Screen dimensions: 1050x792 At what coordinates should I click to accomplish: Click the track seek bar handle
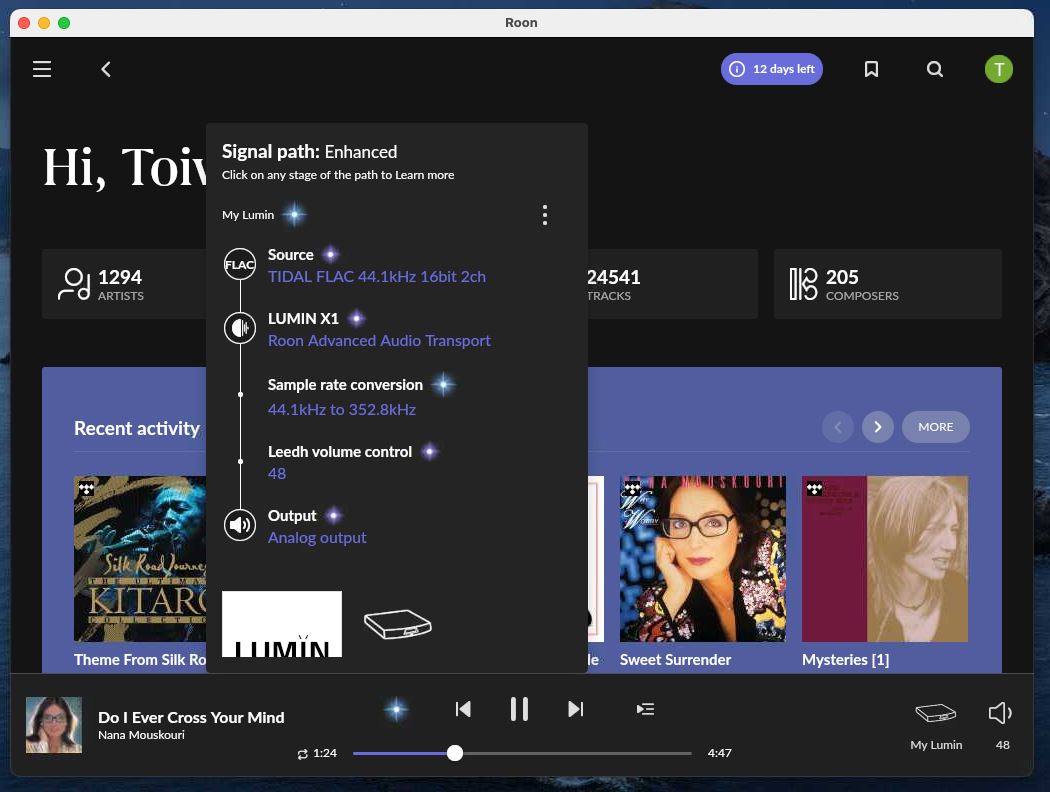455,753
